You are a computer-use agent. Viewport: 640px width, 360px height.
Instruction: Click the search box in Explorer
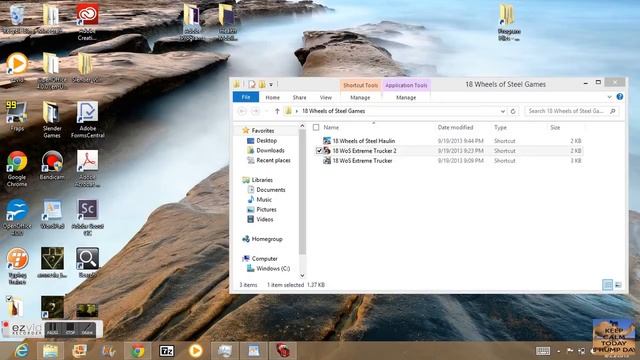[x=571, y=111]
